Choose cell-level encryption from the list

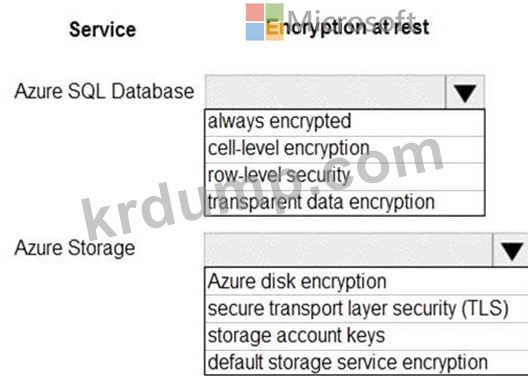[344, 149]
